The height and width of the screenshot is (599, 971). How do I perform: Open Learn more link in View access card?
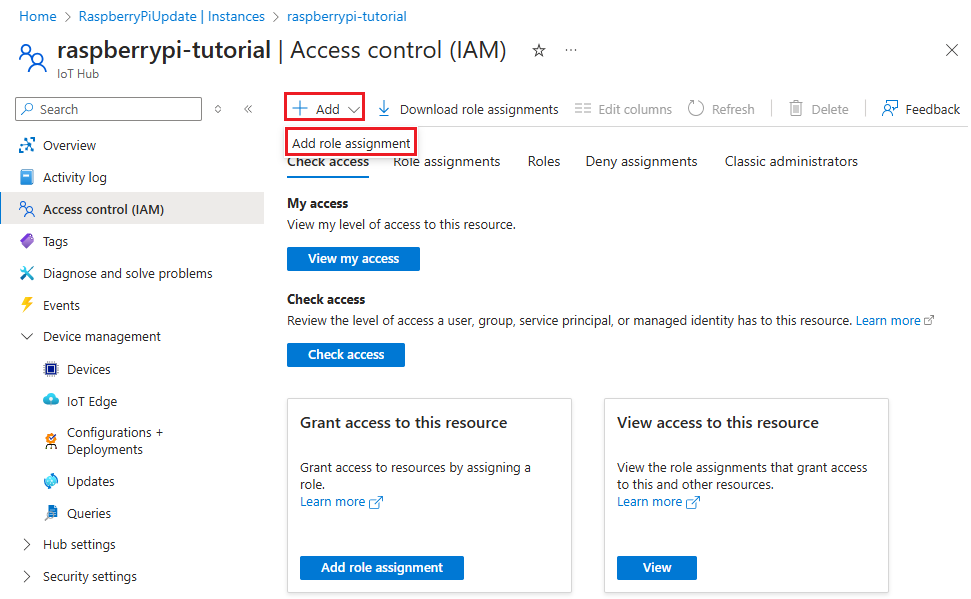pos(658,502)
